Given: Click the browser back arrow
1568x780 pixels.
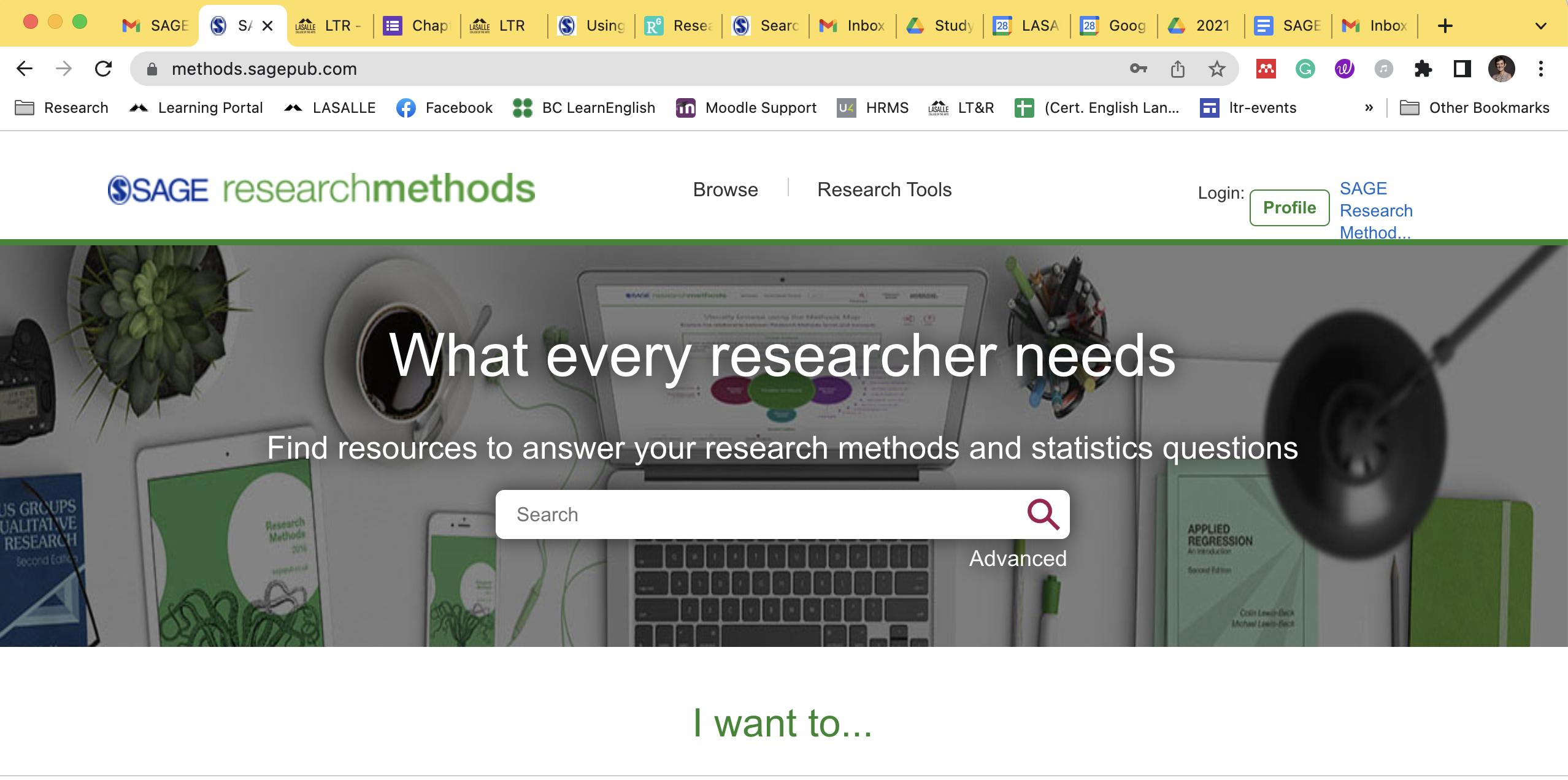Looking at the screenshot, I should click(25, 69).
